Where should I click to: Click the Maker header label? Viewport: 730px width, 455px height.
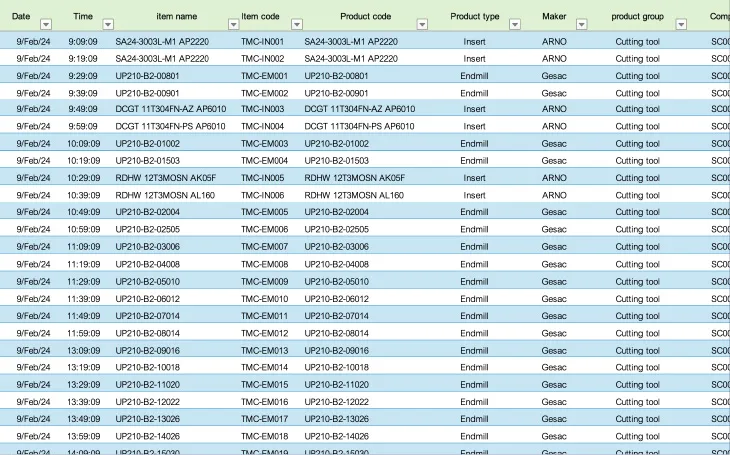coord(554,17)
